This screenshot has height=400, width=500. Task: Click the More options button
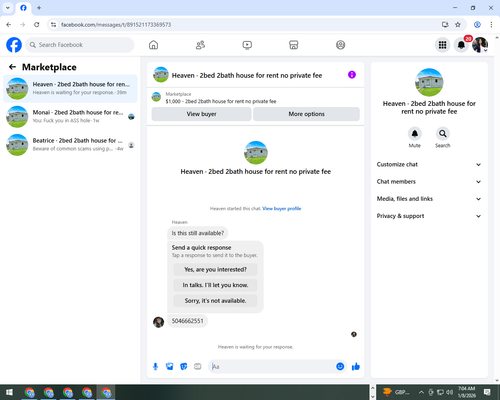[306, 114]
